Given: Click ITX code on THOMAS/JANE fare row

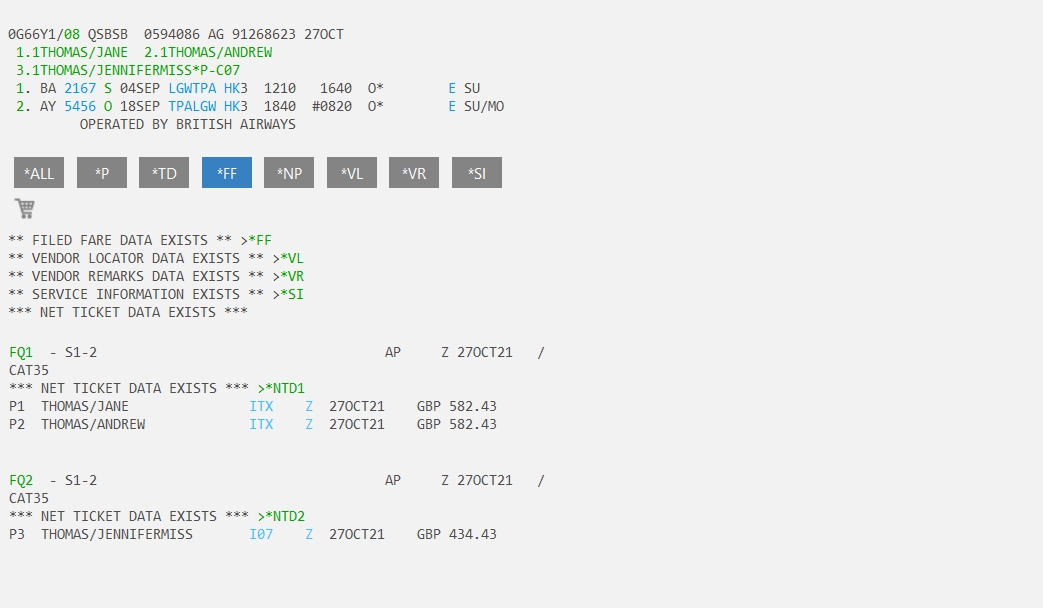Looking at the screenshot, I should 261,406.
